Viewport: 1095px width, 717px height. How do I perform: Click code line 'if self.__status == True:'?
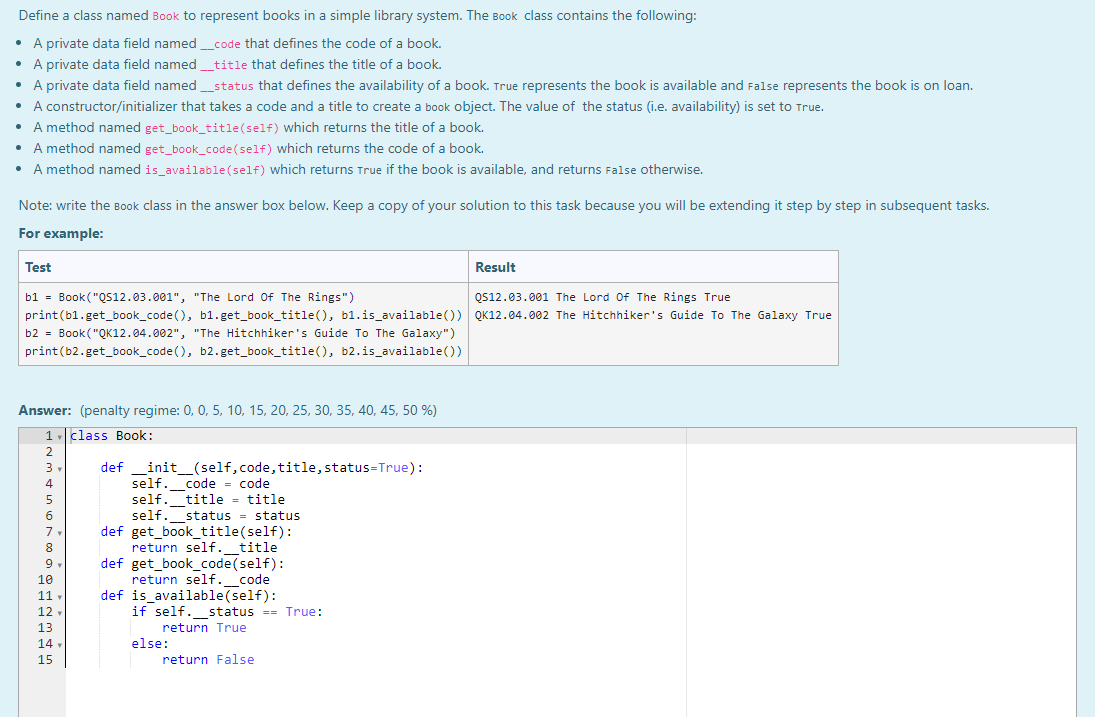click(227, 612)
